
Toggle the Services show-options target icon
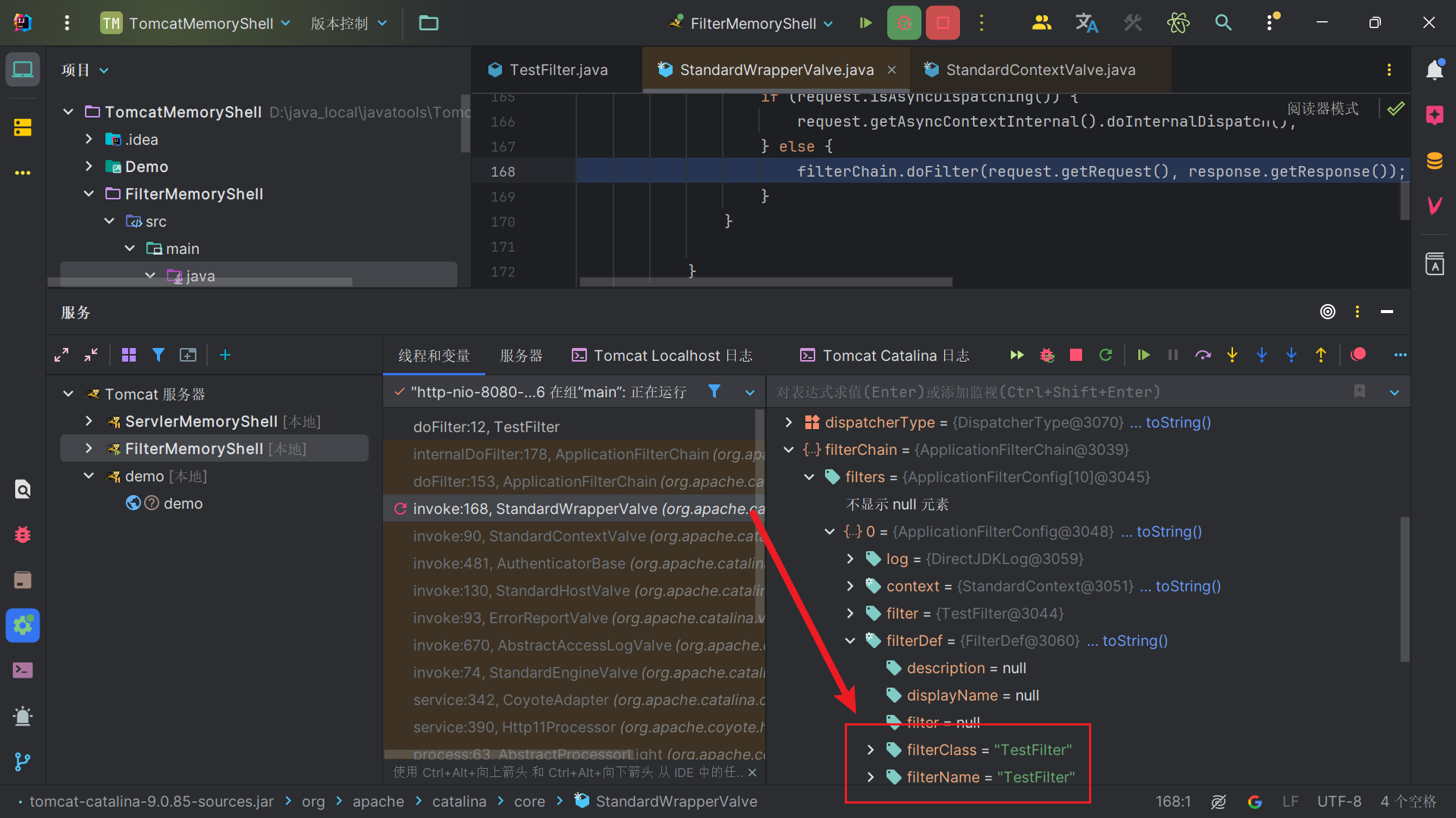(x=1327, y=312)
